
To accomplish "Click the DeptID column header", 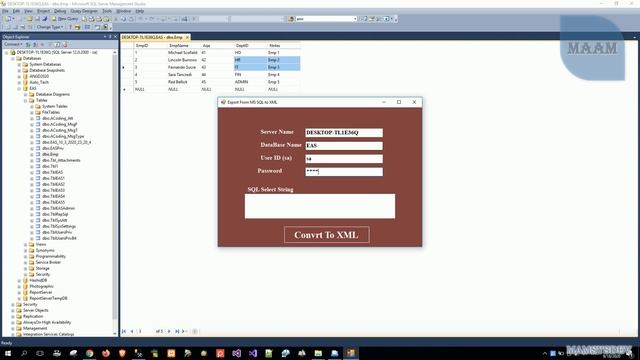I will tap(242, 46).
